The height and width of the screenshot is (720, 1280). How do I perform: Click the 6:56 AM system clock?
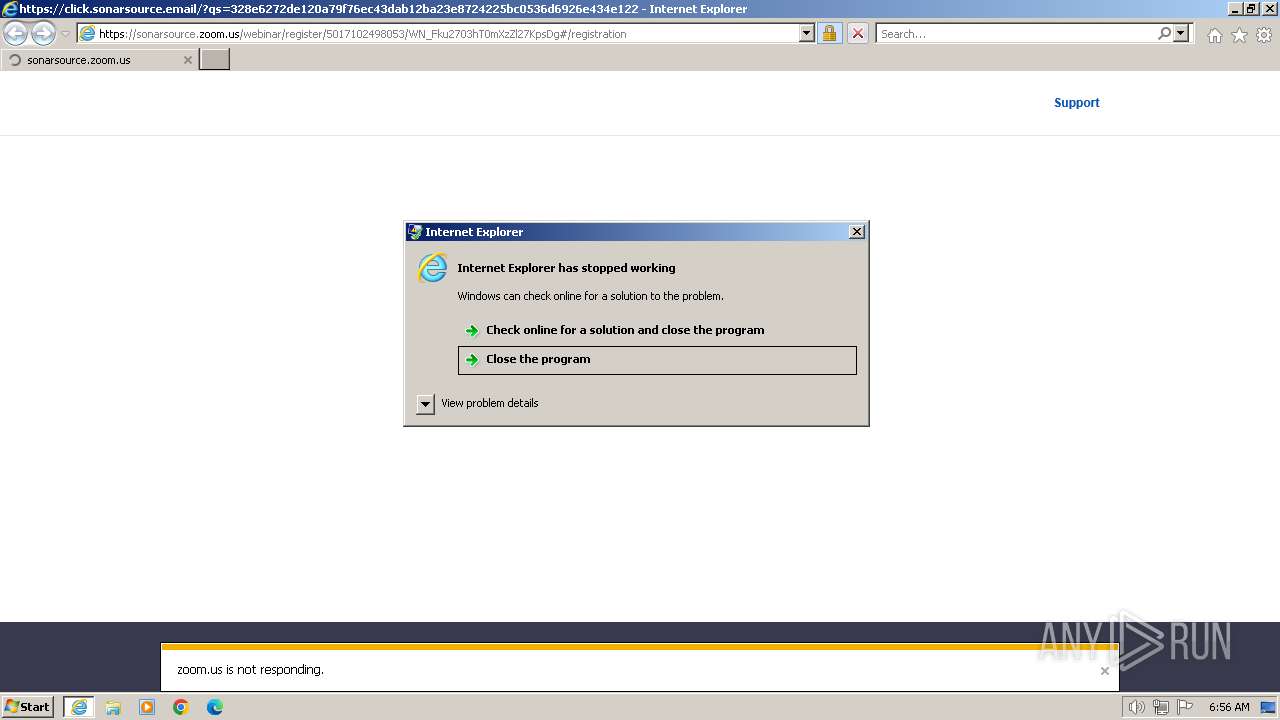coord(1229,707)
